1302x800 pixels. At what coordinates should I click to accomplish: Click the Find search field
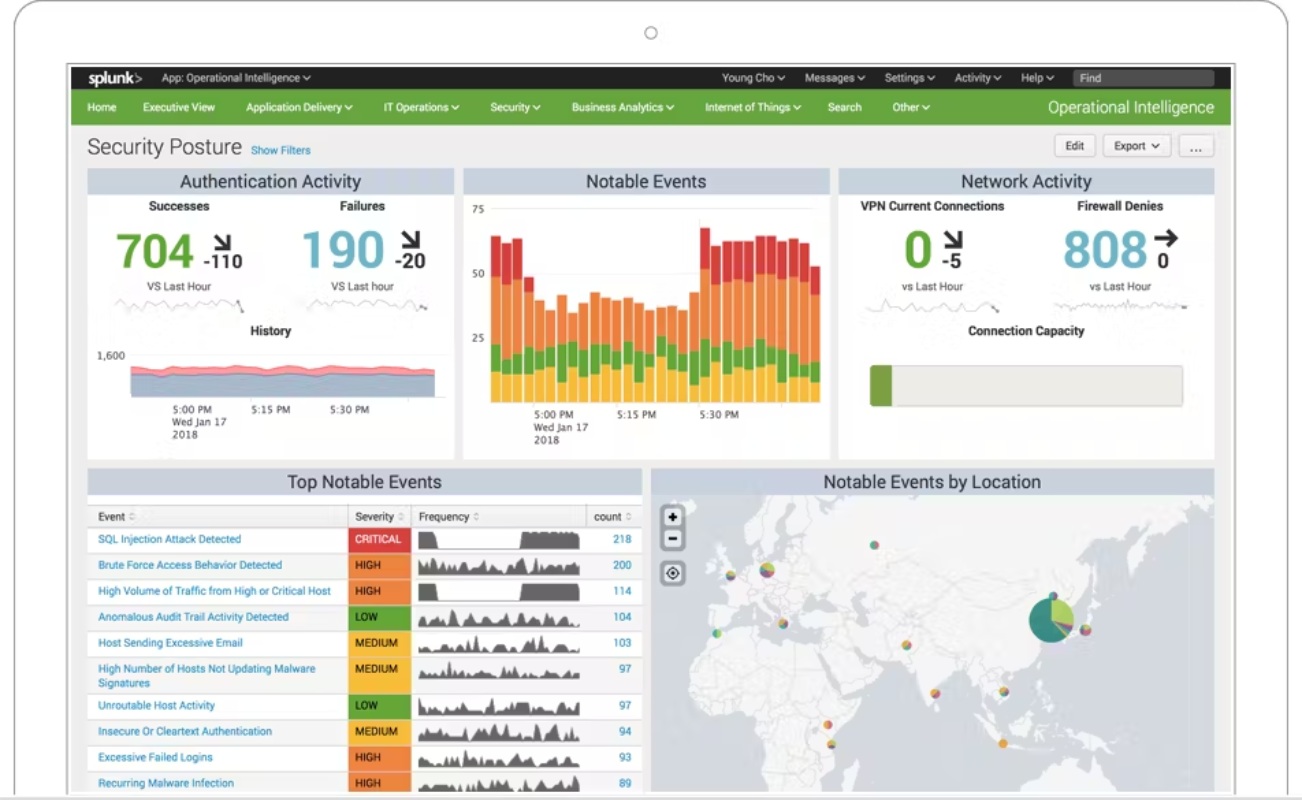coord(1144,78)
